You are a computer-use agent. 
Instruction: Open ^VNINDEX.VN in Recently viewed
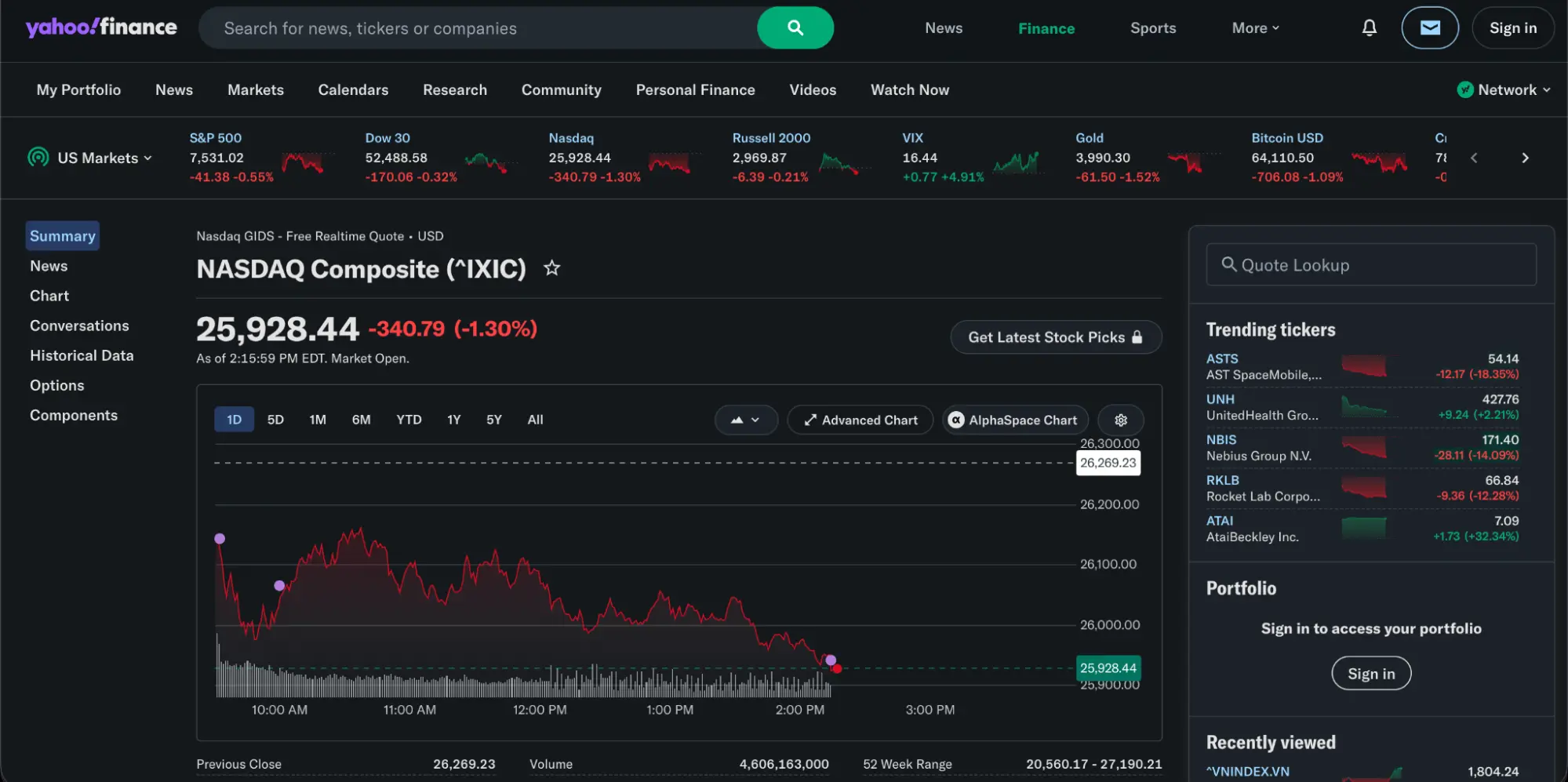pyautogui.click(x=1248, y=771)
